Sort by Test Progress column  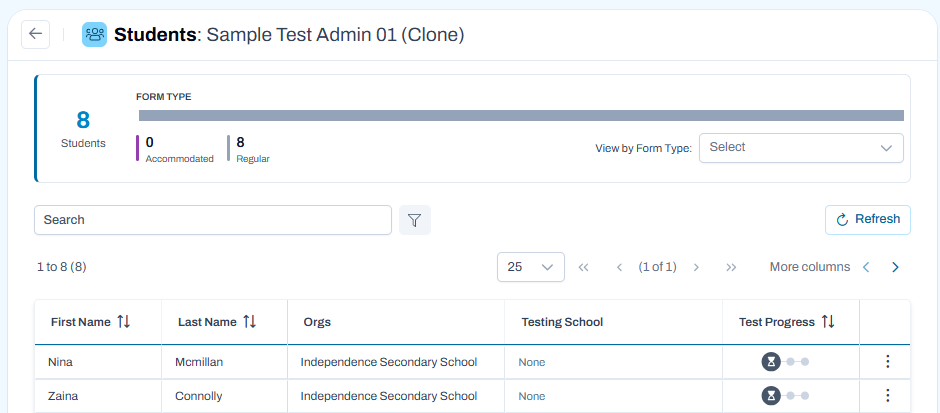coord(828,322)
